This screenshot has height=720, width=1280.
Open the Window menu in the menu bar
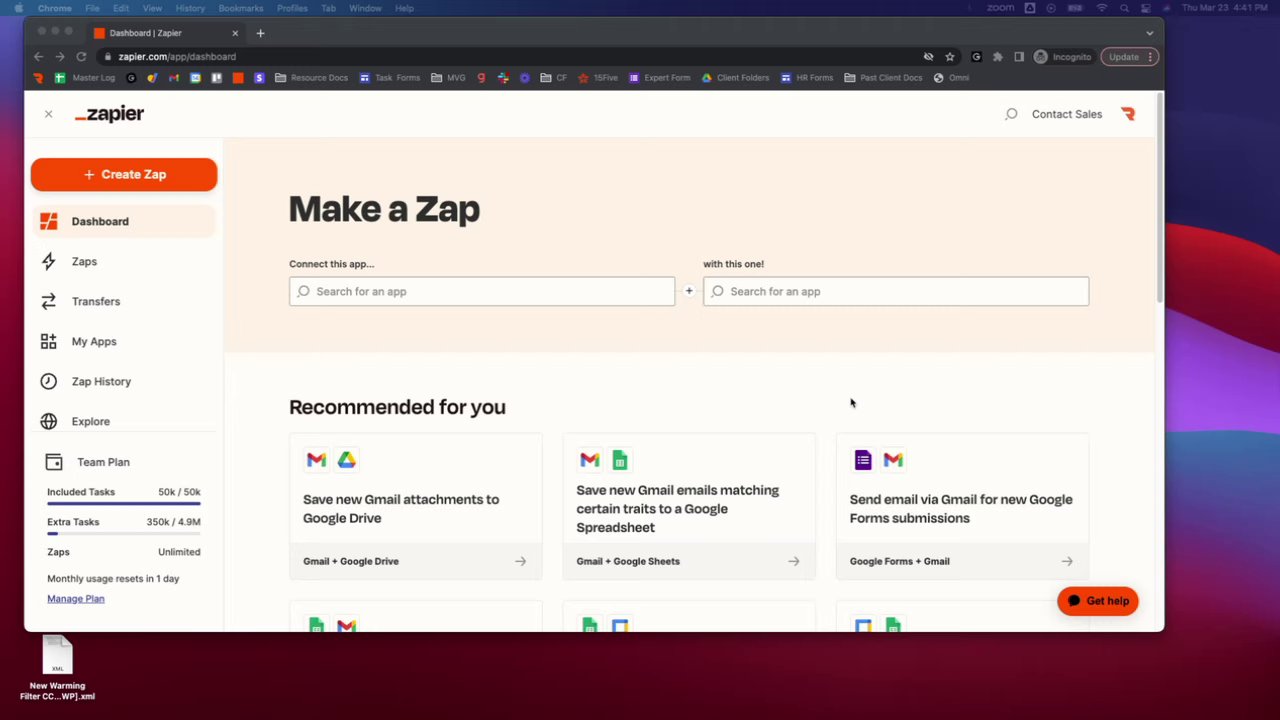pyautogui.click(x=365, y=8)
